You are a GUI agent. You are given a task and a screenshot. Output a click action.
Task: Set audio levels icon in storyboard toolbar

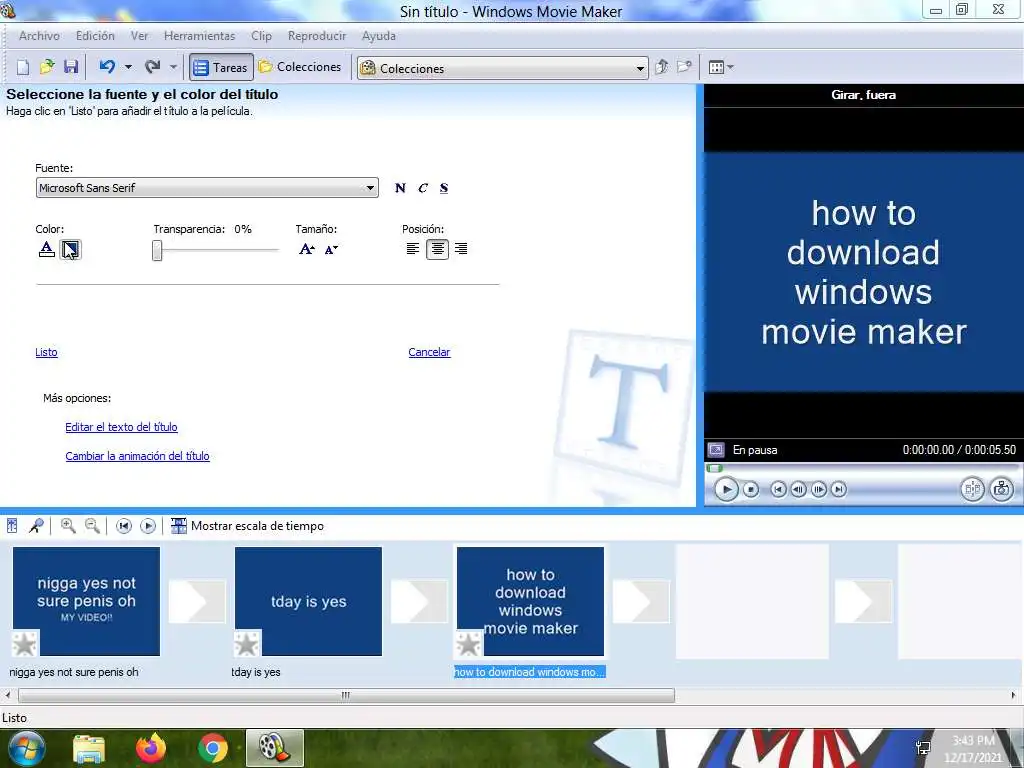coord(12,526)
